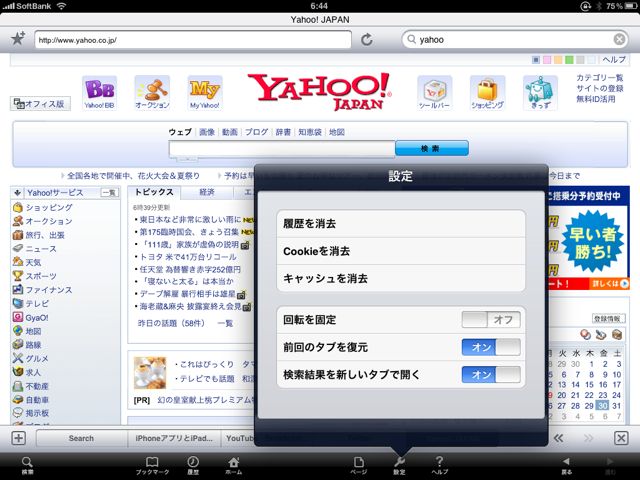This screenshot has width=640, height=480.
Task: Choose 地図 search category
Action: (x=337, y=132)
